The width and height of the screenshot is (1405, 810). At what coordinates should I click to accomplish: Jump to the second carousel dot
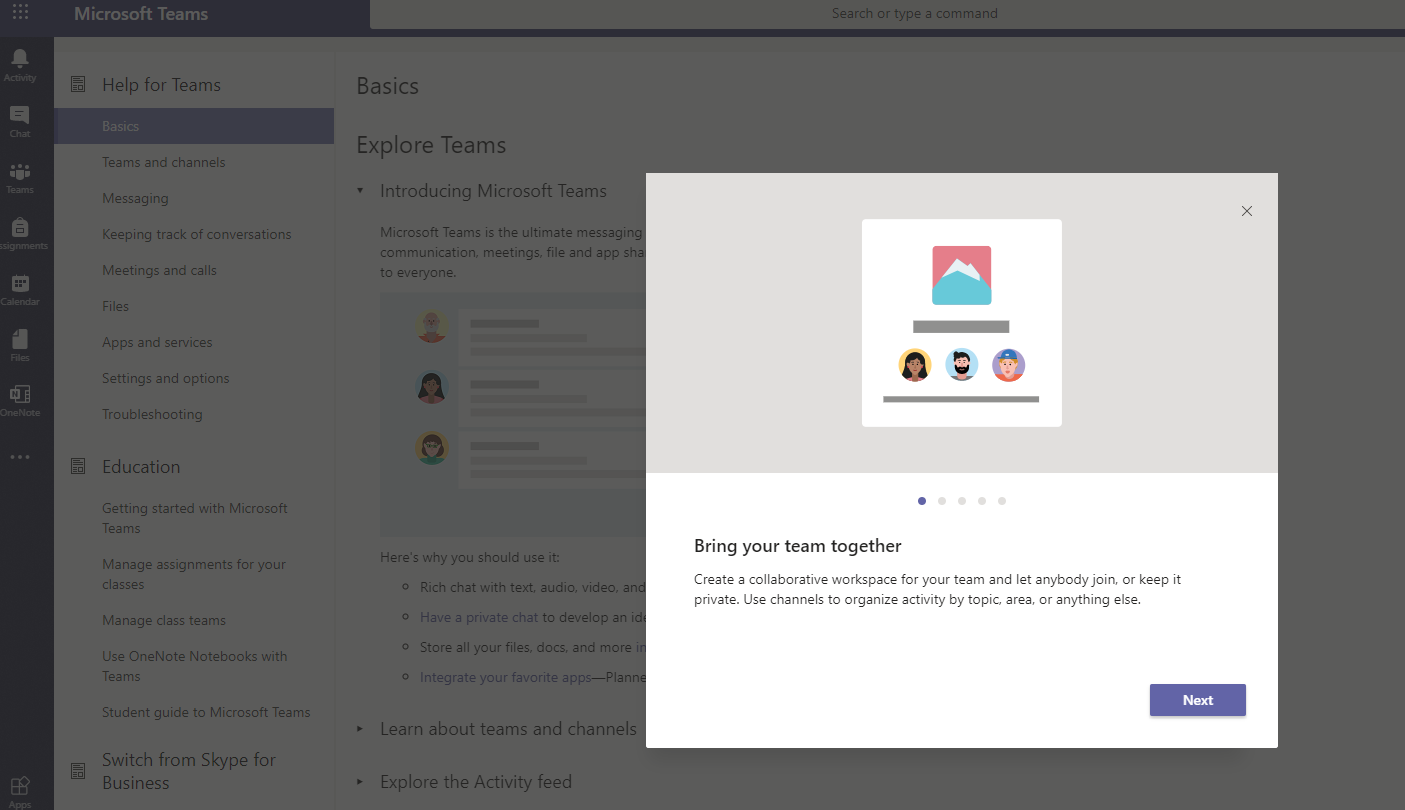942,501
